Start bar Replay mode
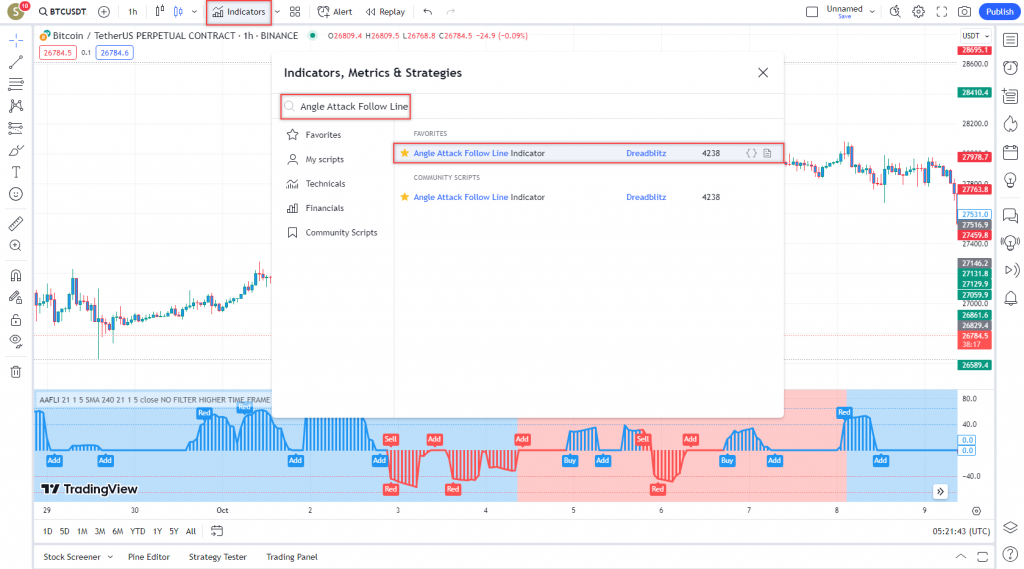This screenshot has width=1024, height=569. [x=385, y=12]
